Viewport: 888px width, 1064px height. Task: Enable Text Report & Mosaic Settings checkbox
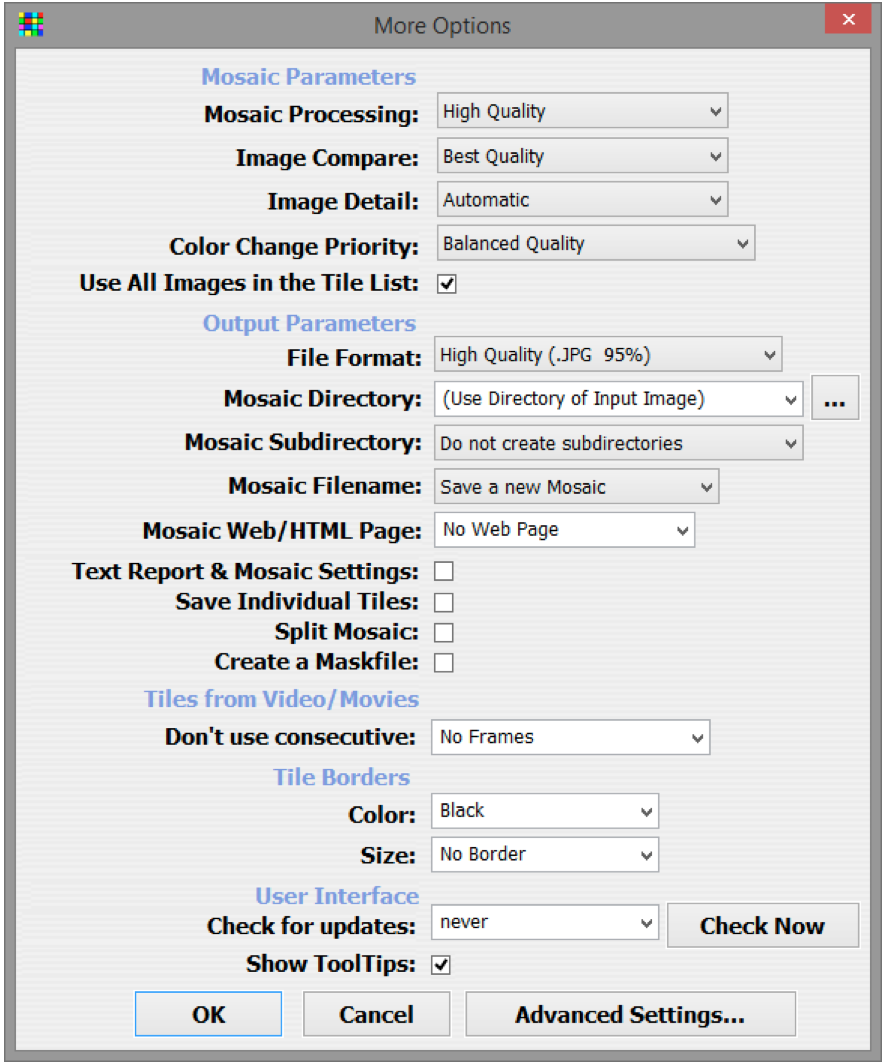pos(444,571)
